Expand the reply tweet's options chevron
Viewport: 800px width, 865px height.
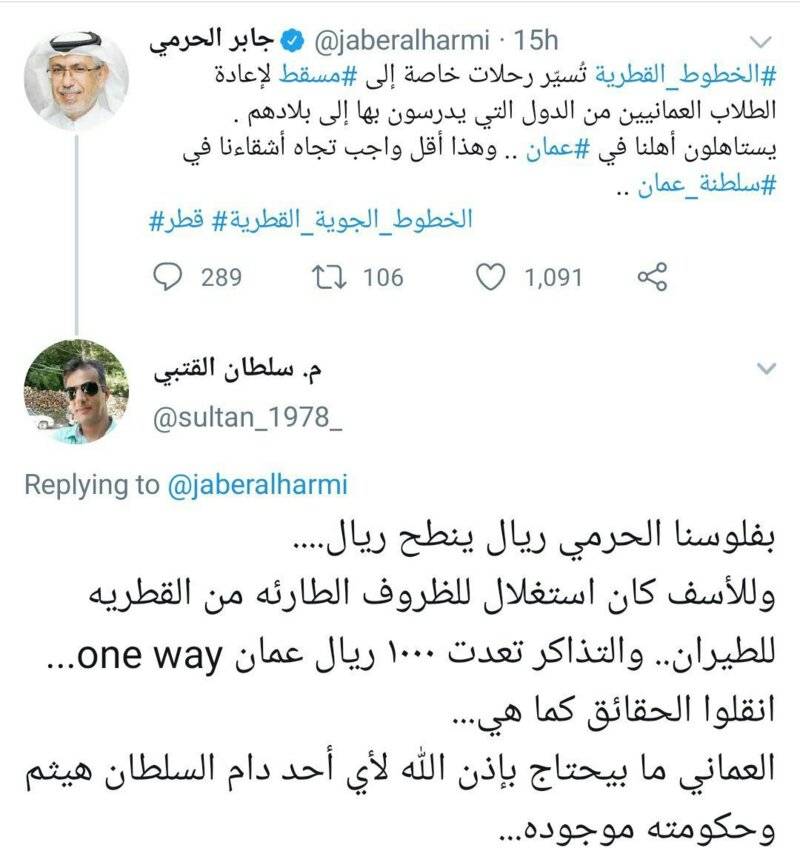[765, 369]
